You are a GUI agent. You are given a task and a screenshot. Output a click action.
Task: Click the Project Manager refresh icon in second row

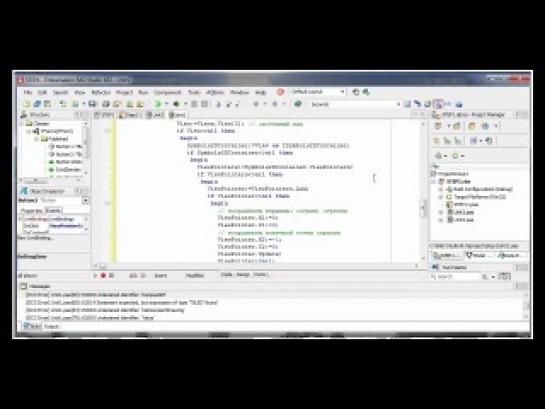489,141
